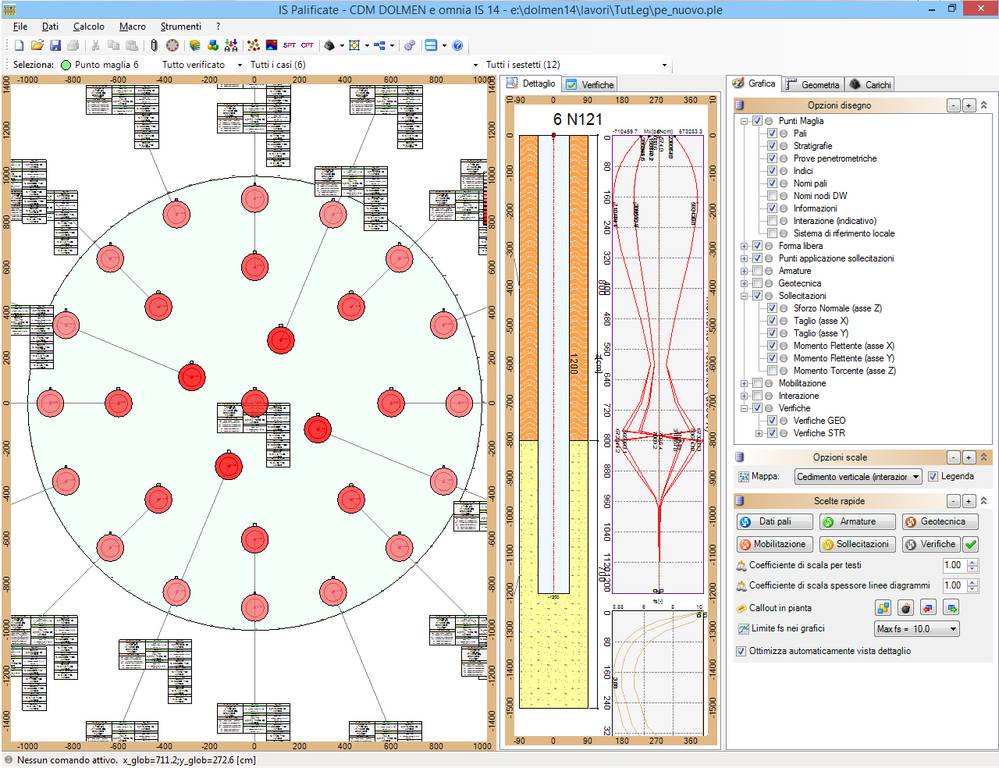The image size is (999, 768).
Task: Enable the Momento Torcente (asse Z) checkbox
Action: pyautogui.click(x=772, y=371)
